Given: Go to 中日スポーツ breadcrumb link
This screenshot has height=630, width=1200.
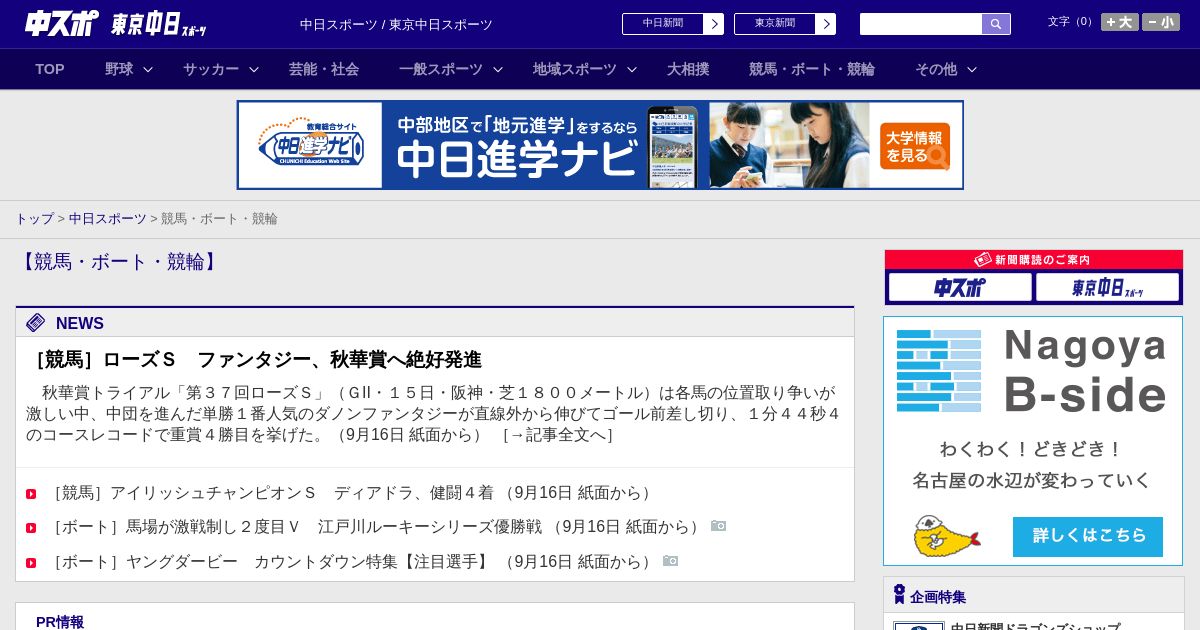Looking at the screenshot, I should pos(108,218).
